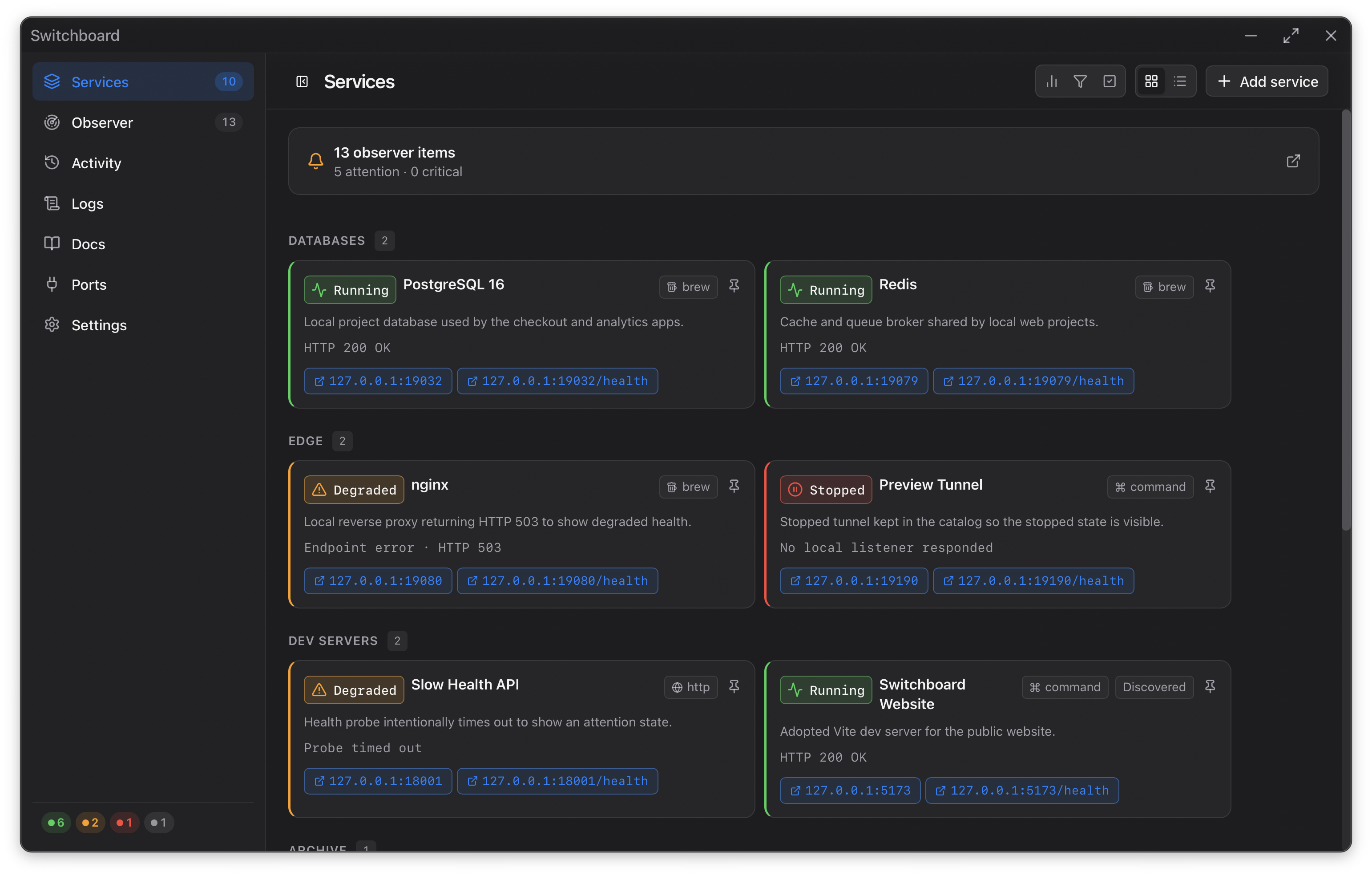Open link 127.0.0.1:19032
Screen dimensions: 1372x876
coord(378,381)
